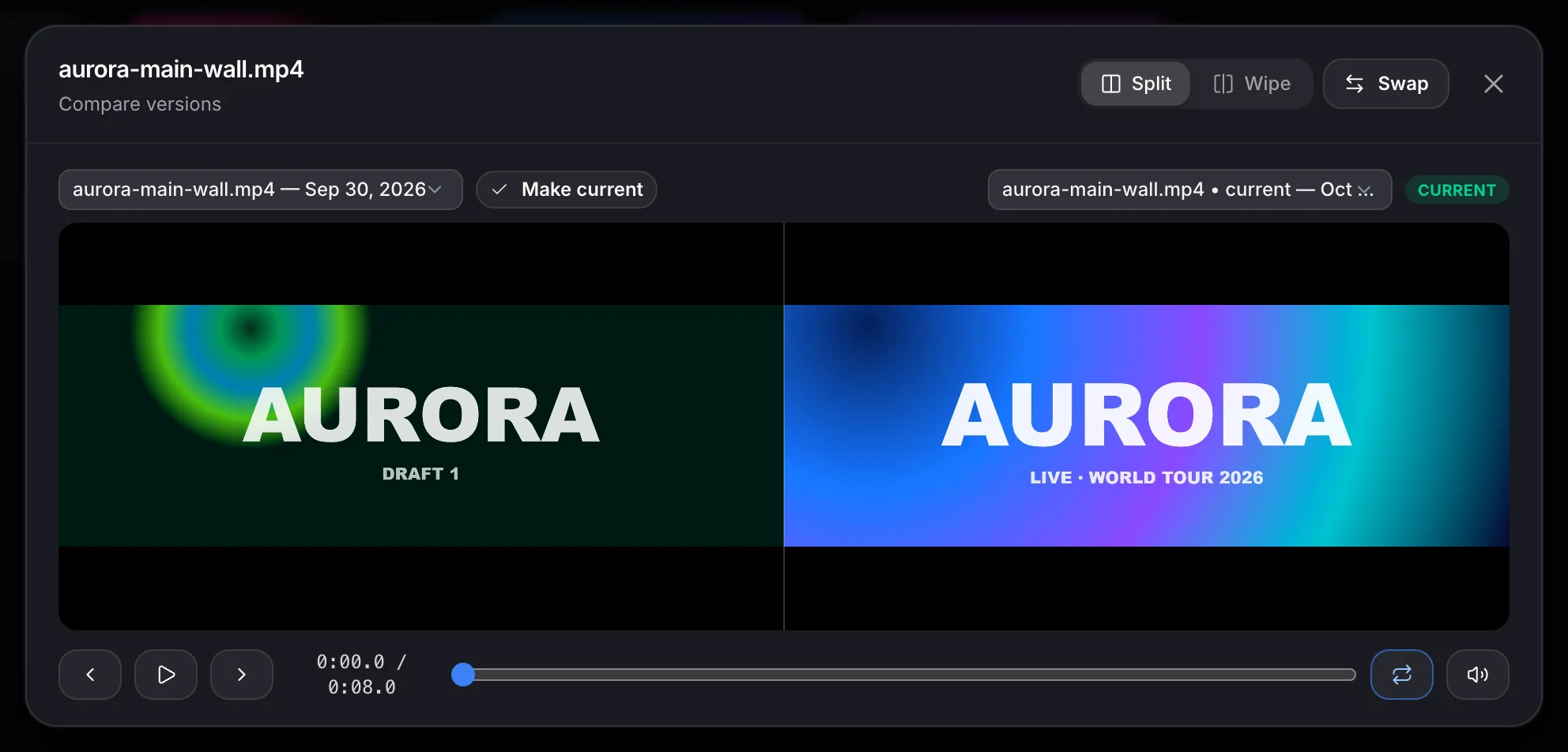This screenshot has height=752, width=1568.
Task: Click the World Tour 2026 video preview
Action: coord(1147,426)
